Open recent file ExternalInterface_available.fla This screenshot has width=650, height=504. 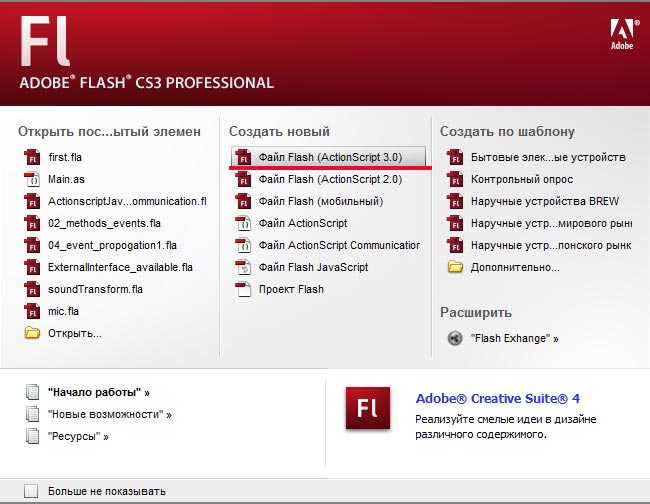(x=120, y=267)
